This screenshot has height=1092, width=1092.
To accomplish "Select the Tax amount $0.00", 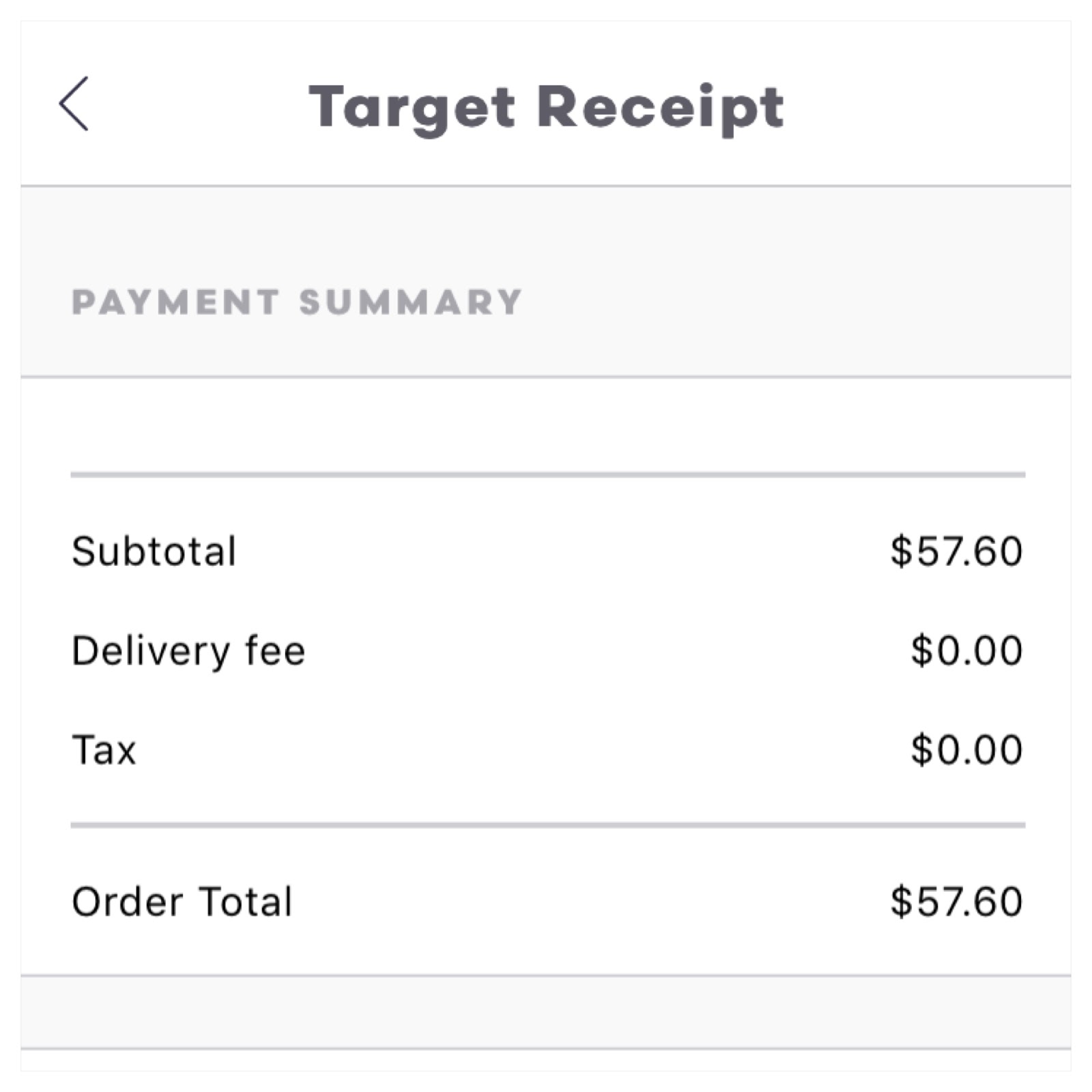I will [x=966, y=750].
